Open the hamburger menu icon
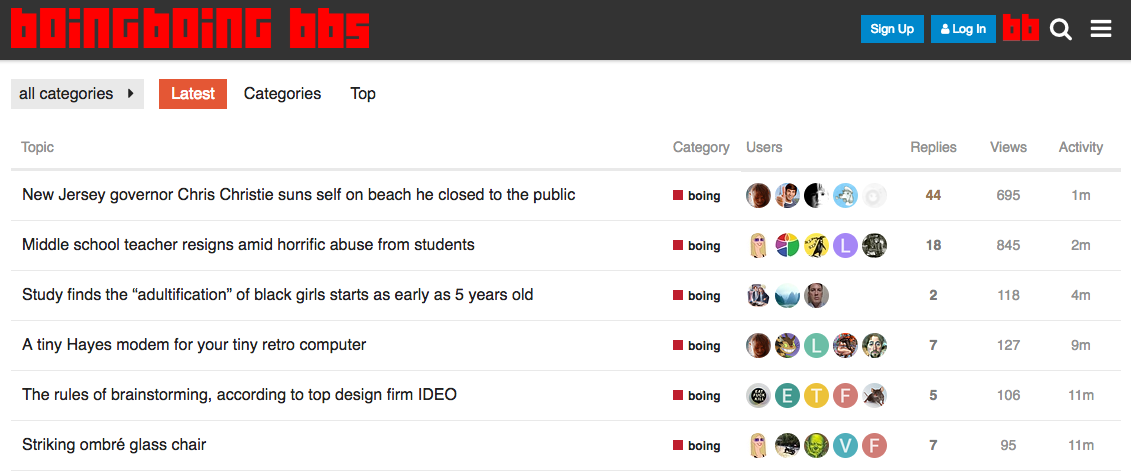The height and width of the screenshot is (473, 1131). pos(1101,29)
